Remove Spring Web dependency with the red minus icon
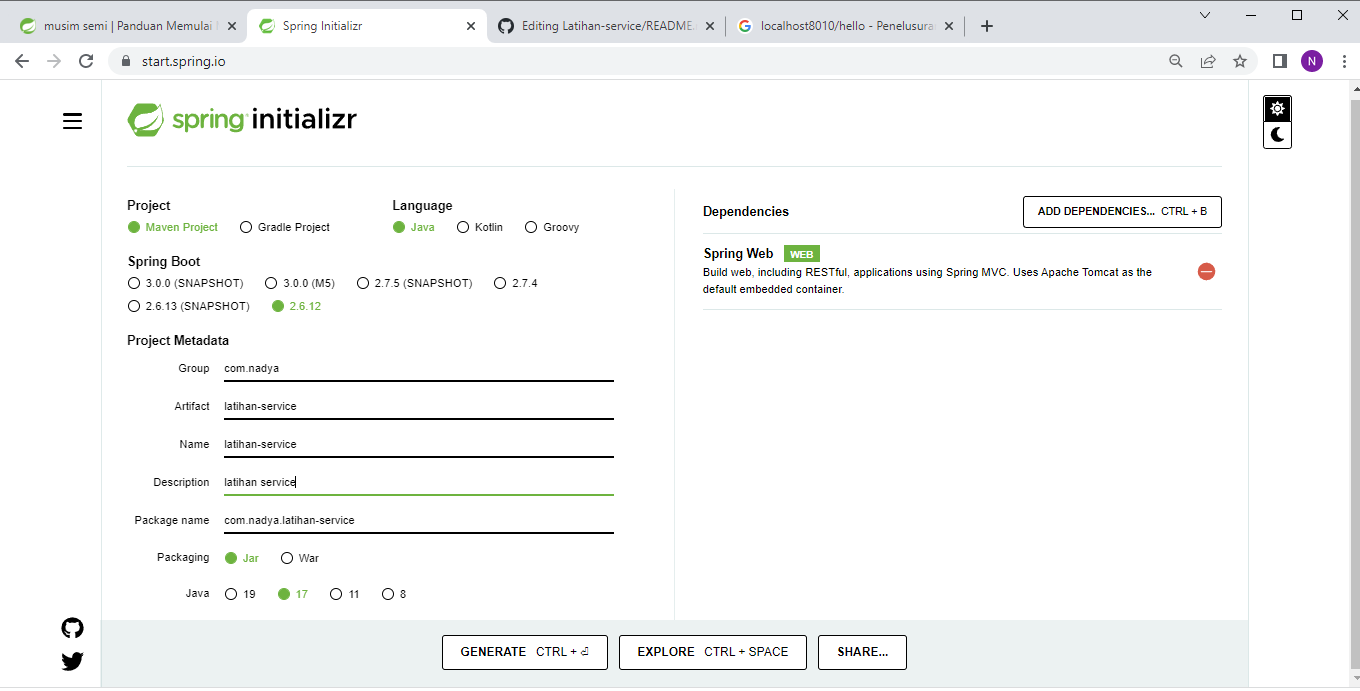The image size is (1360, 691). [1206, 271]
